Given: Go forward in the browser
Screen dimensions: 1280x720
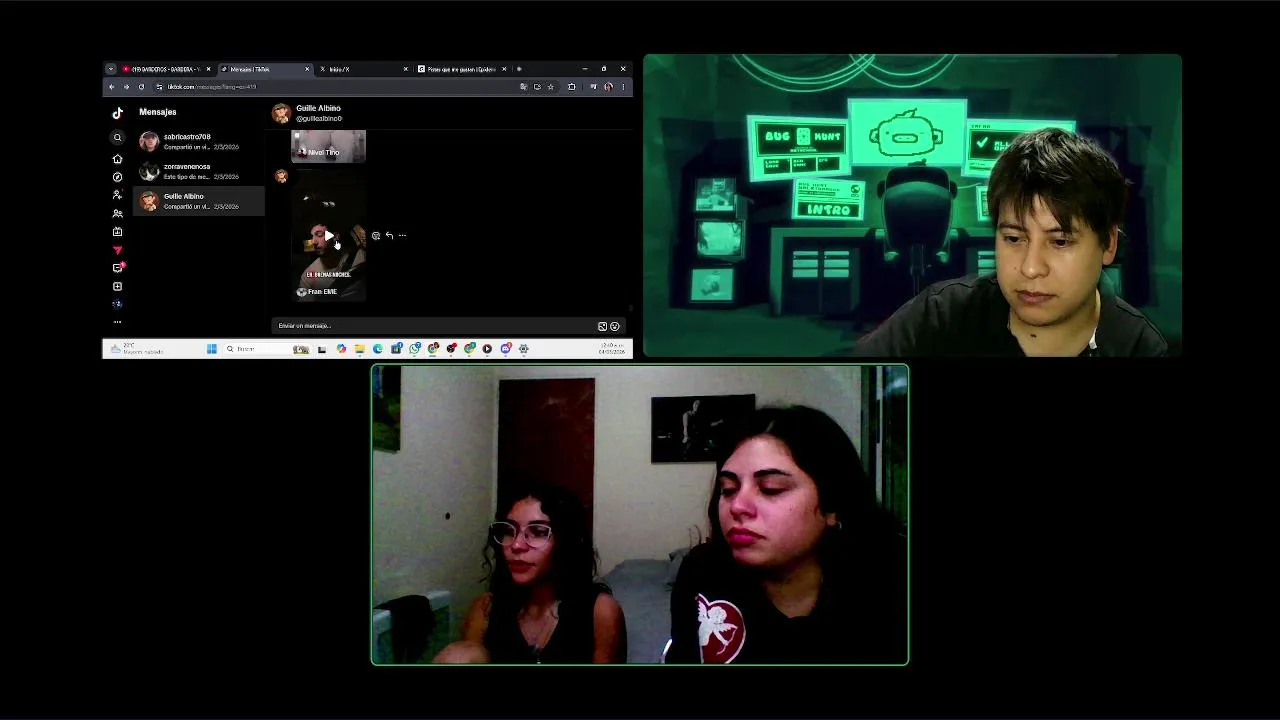Looking at the screenshot, I should [x=126, y=87].
